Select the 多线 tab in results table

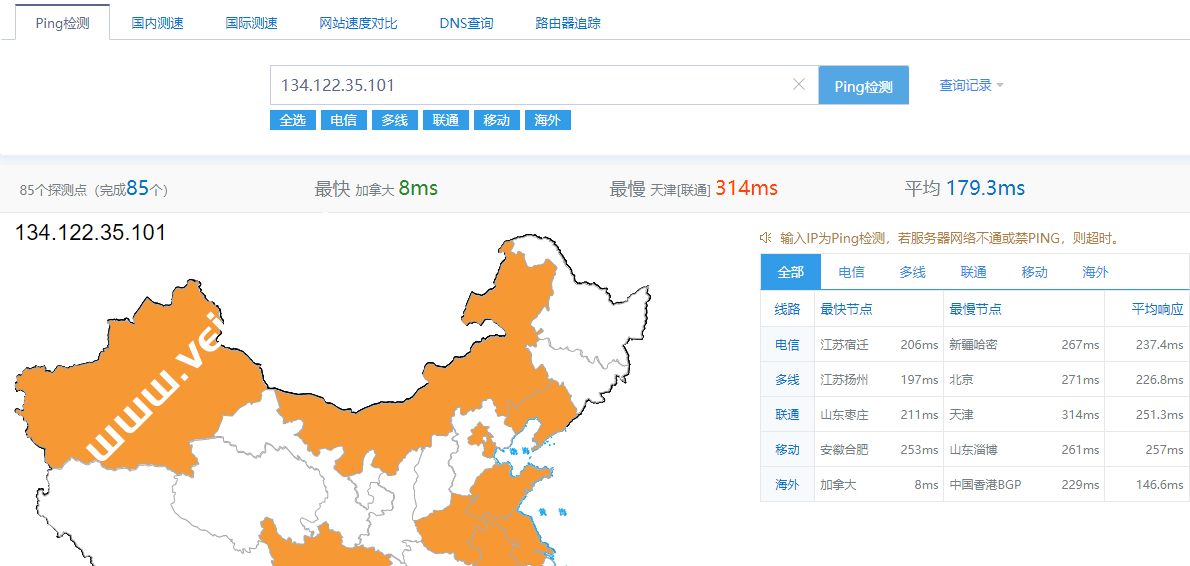coord(912,272)
